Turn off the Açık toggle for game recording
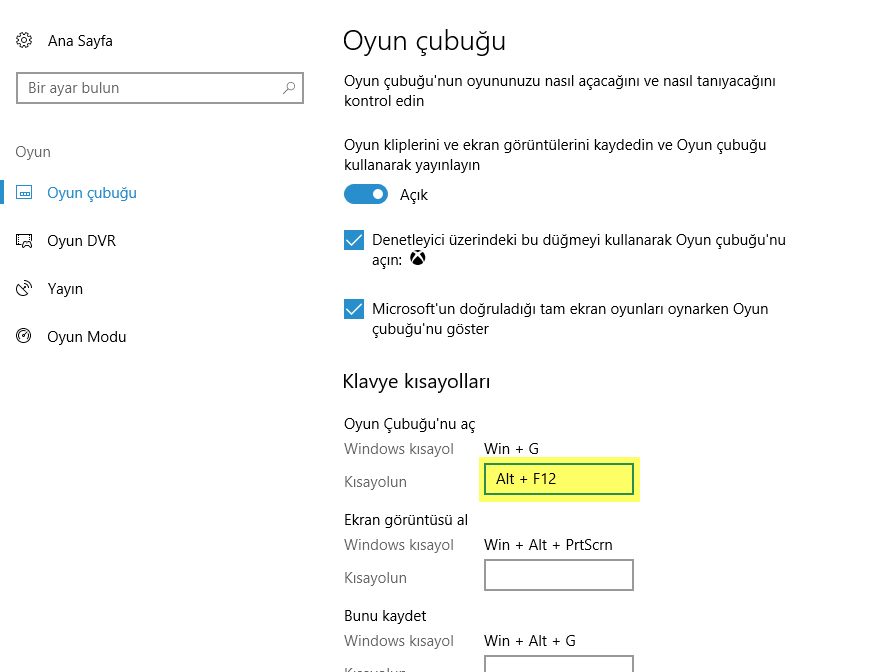 coord(365,194)
